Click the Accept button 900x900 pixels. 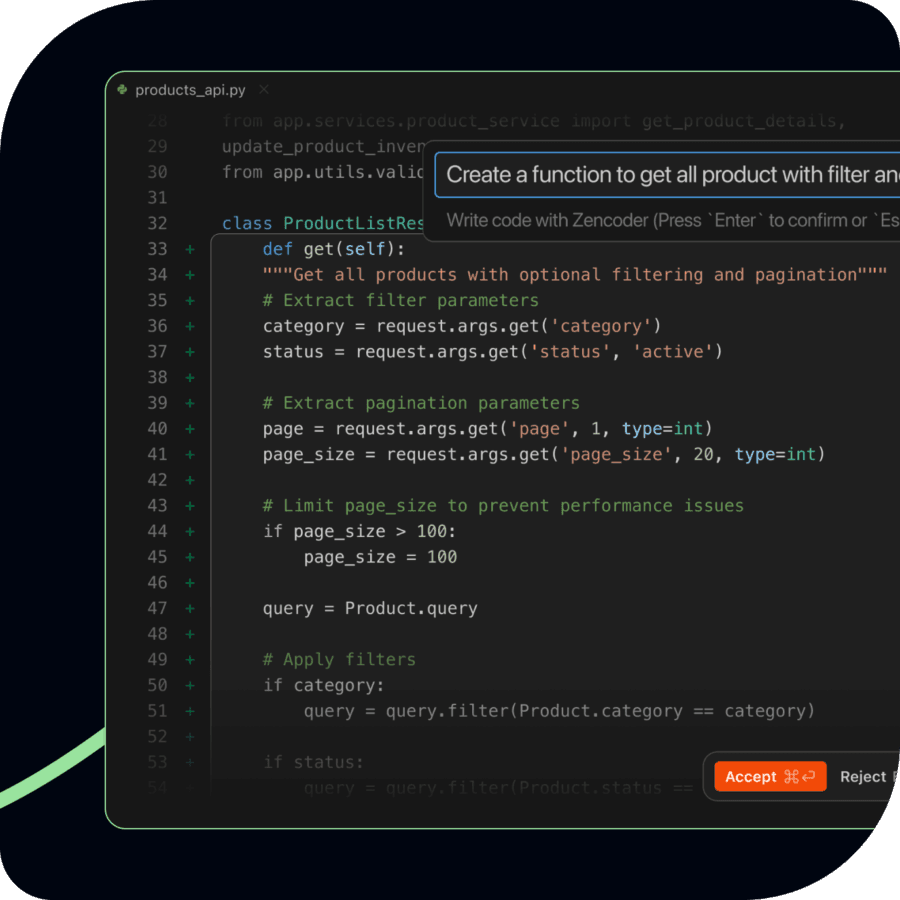coord(770,776)
